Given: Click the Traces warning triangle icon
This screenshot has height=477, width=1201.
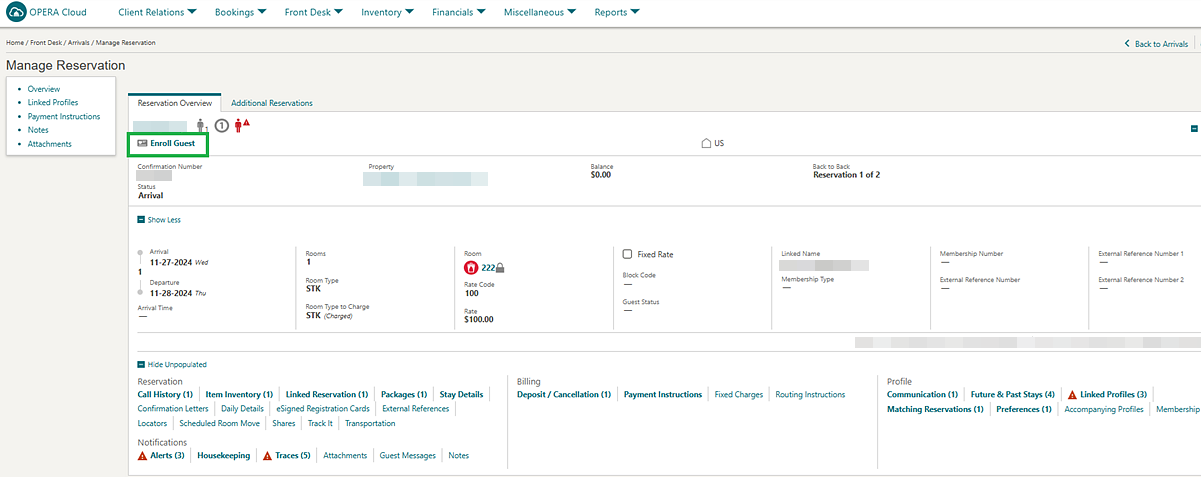Looking at the screenshot, I should (267, 455).
